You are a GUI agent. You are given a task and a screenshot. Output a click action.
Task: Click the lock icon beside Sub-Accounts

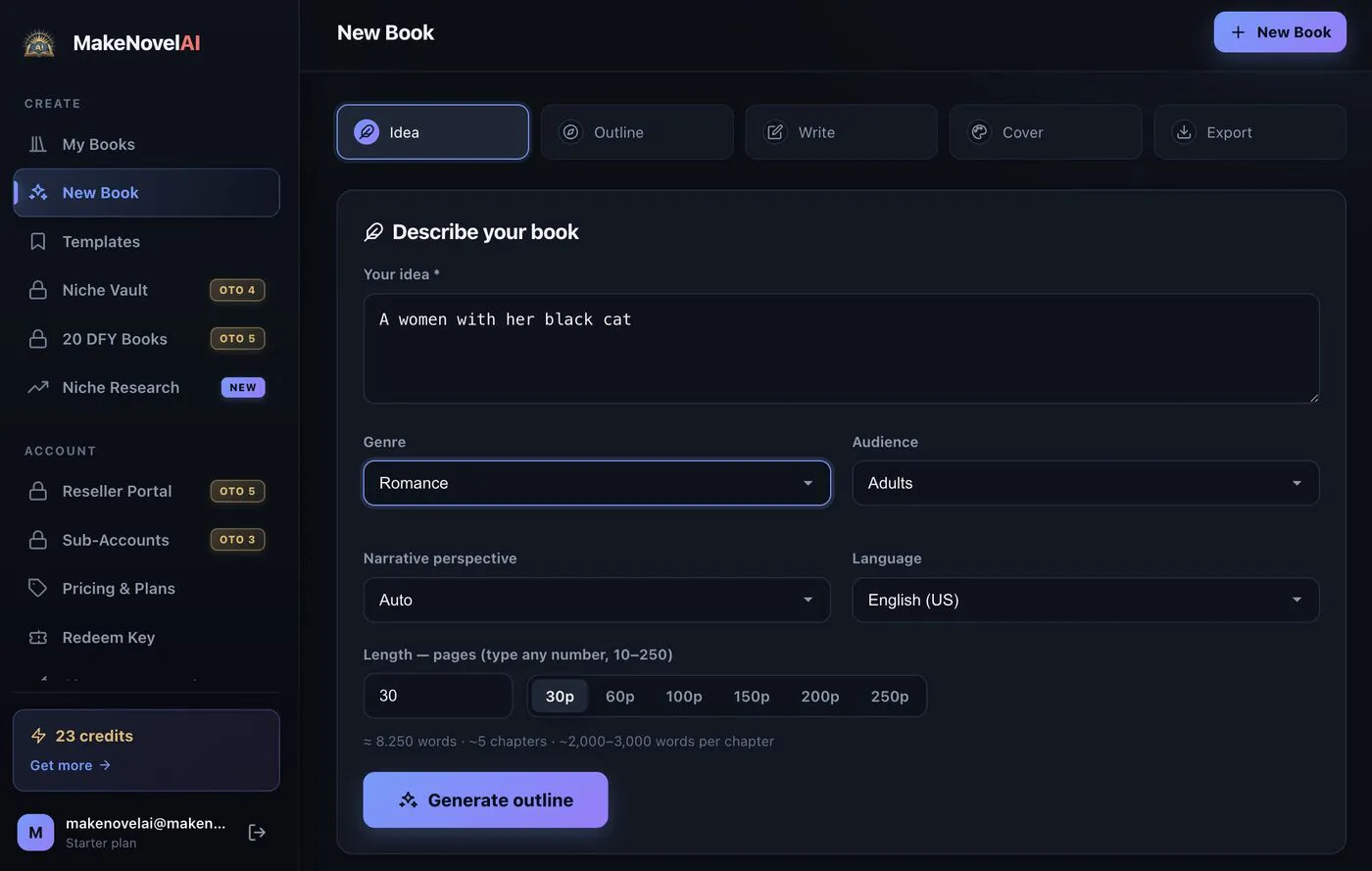pos(38,540)
